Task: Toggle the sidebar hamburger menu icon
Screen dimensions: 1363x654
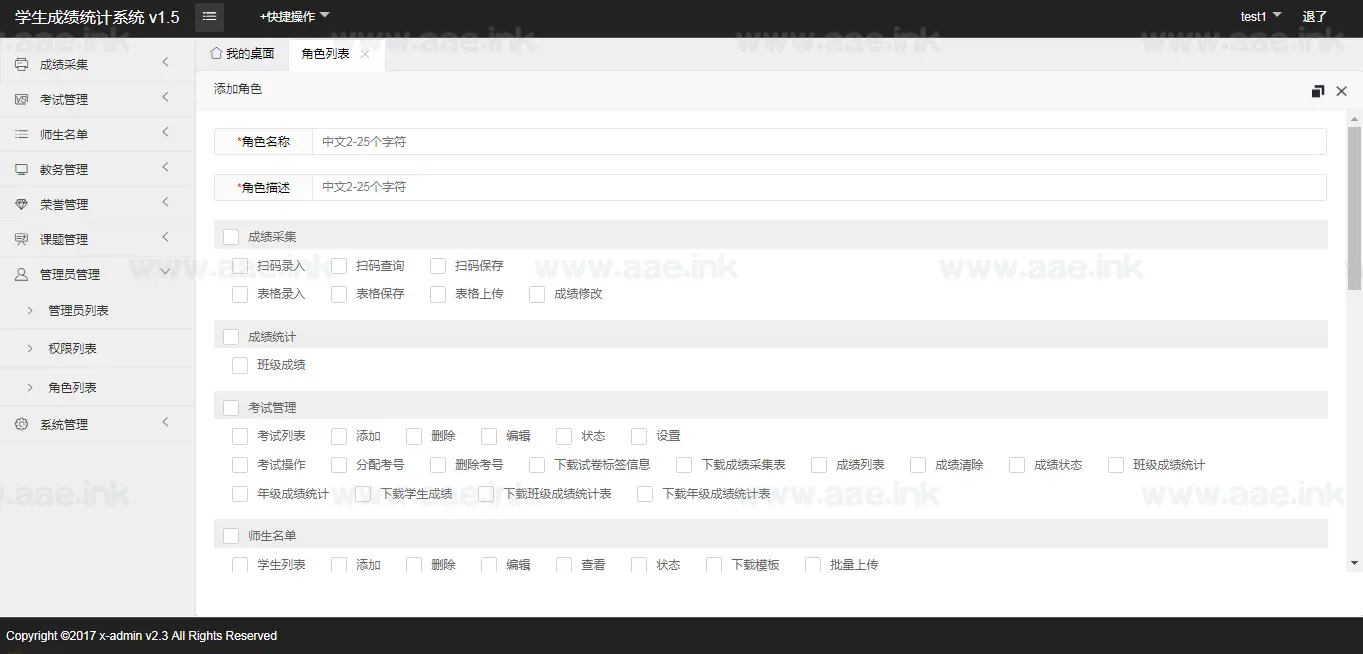Action: click(x=209, y=17)
